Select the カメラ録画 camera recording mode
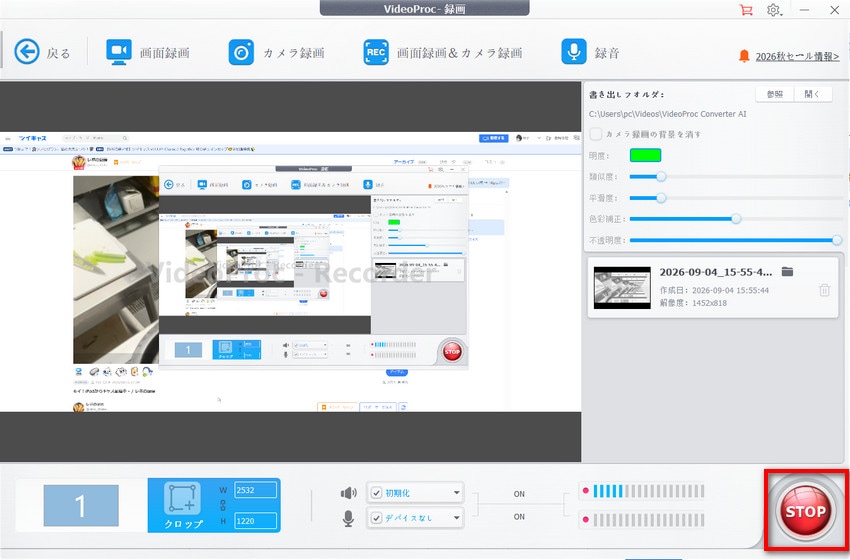Viewport: 850px width, 560px height. pos(276,53)
